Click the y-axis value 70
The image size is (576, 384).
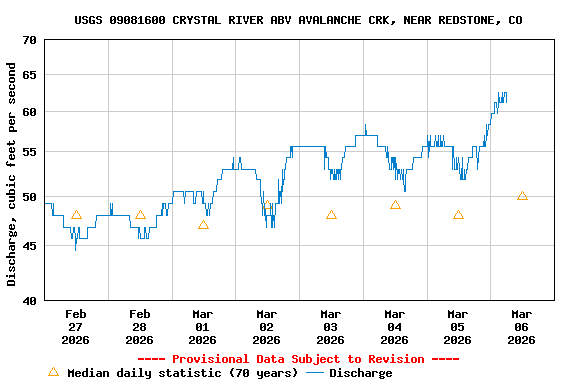(30, 40)
